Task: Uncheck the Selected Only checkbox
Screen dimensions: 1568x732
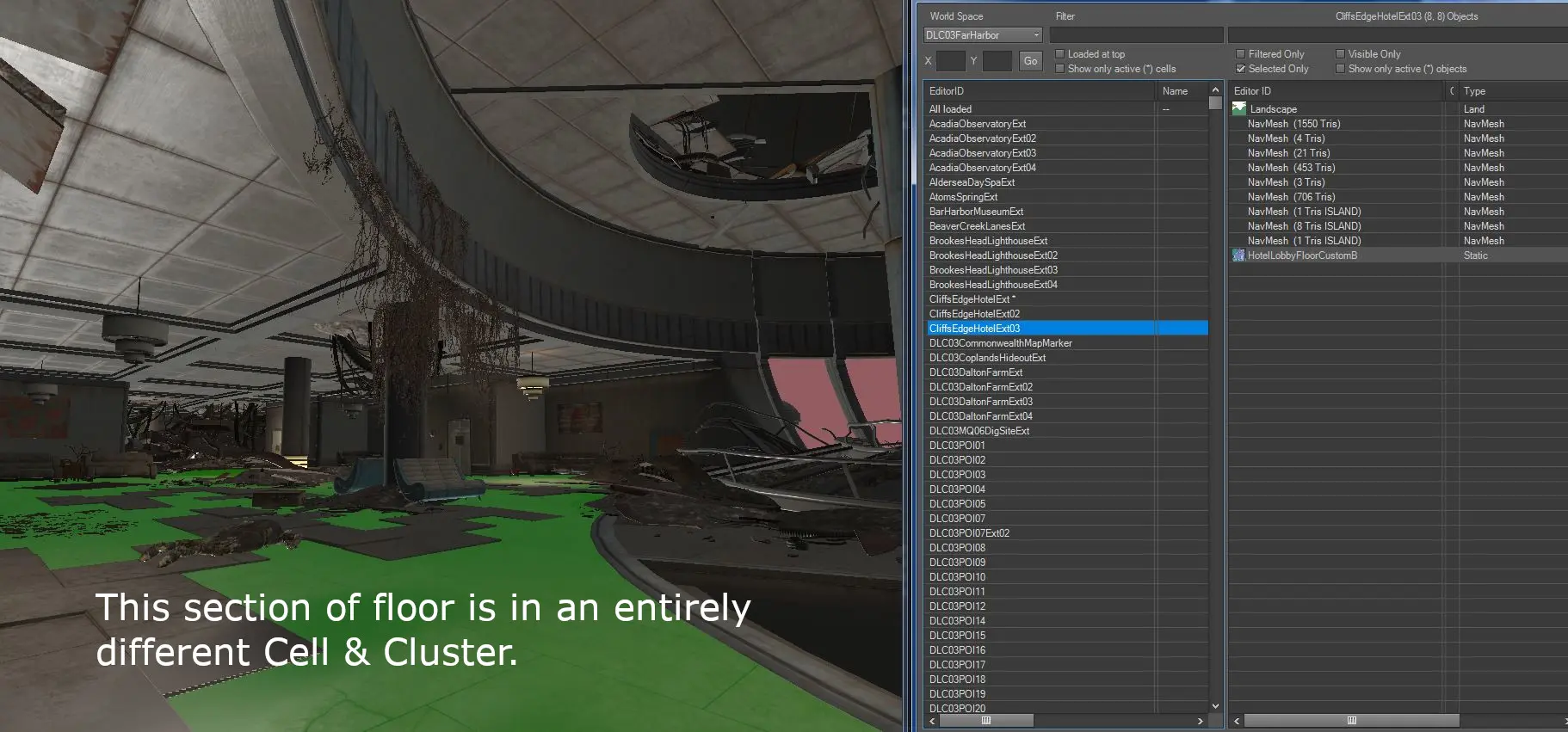Action: (x=1241, y=69)
